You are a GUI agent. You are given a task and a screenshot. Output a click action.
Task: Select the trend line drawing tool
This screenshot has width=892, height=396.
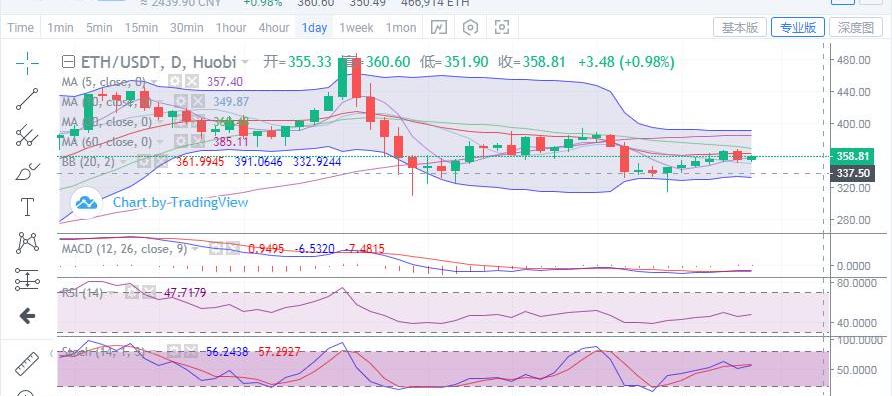click(27, 99)
